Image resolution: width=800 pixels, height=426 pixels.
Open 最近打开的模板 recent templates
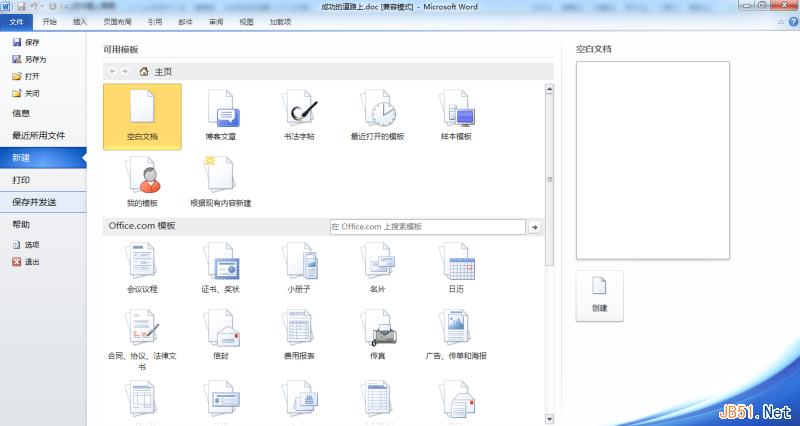tap(378, 115)
